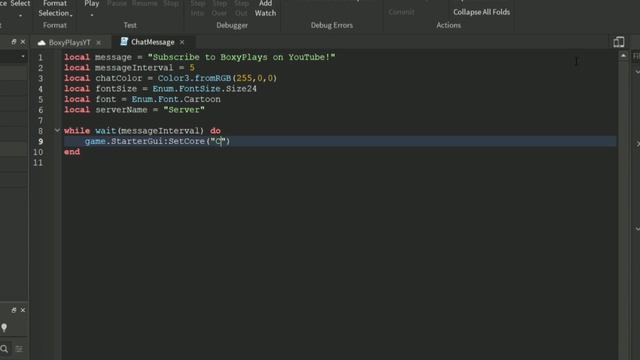Click the pin icon in lower left panel

(4, 327)
